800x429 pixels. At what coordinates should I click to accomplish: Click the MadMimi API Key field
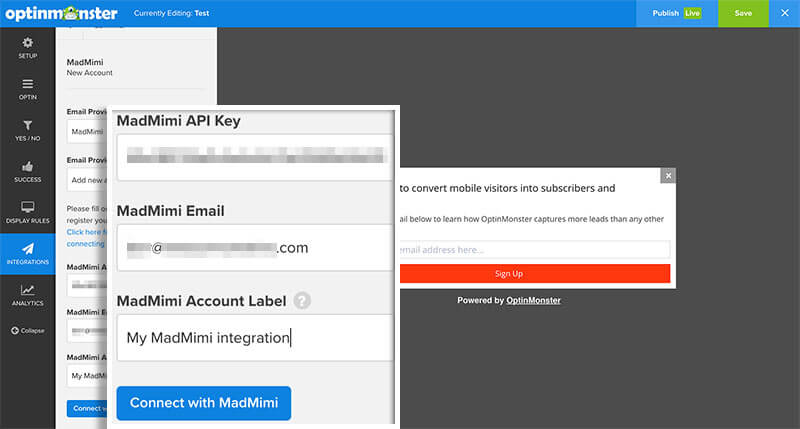(255, 157)
